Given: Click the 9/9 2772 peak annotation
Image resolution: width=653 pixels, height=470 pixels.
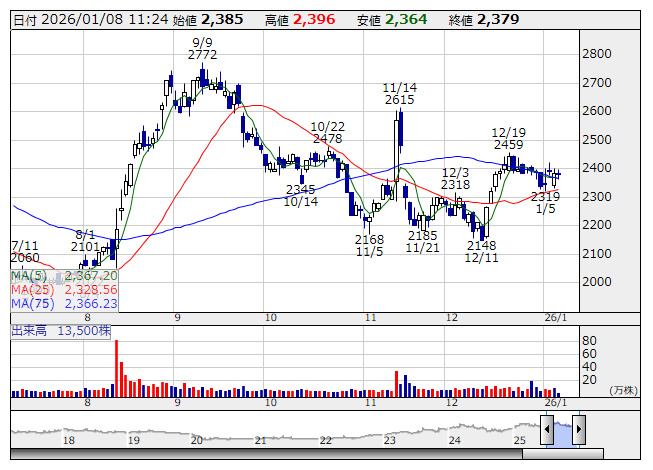Looking at the screenshot, I should [x=202, y=49].
